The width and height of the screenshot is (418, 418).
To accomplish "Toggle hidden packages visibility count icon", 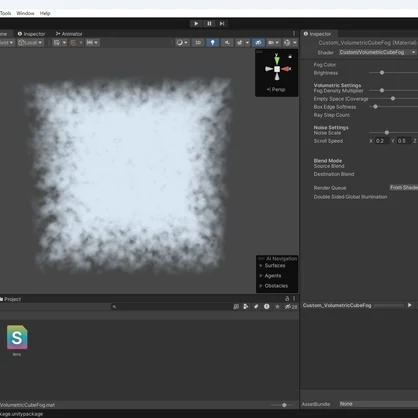I will (x=291, y=307).
